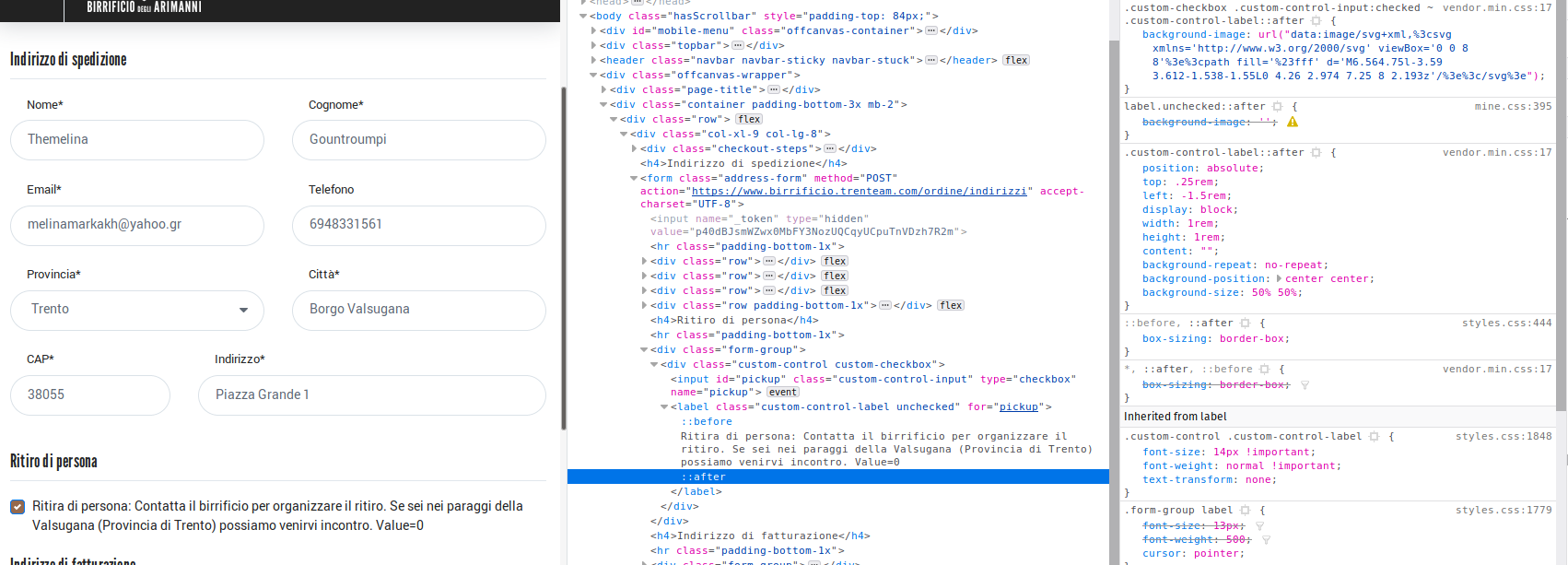Click ellipsis badge in mobile-menu div node
The width and height of the screenshot is (1568, 565).
(931, 30)
